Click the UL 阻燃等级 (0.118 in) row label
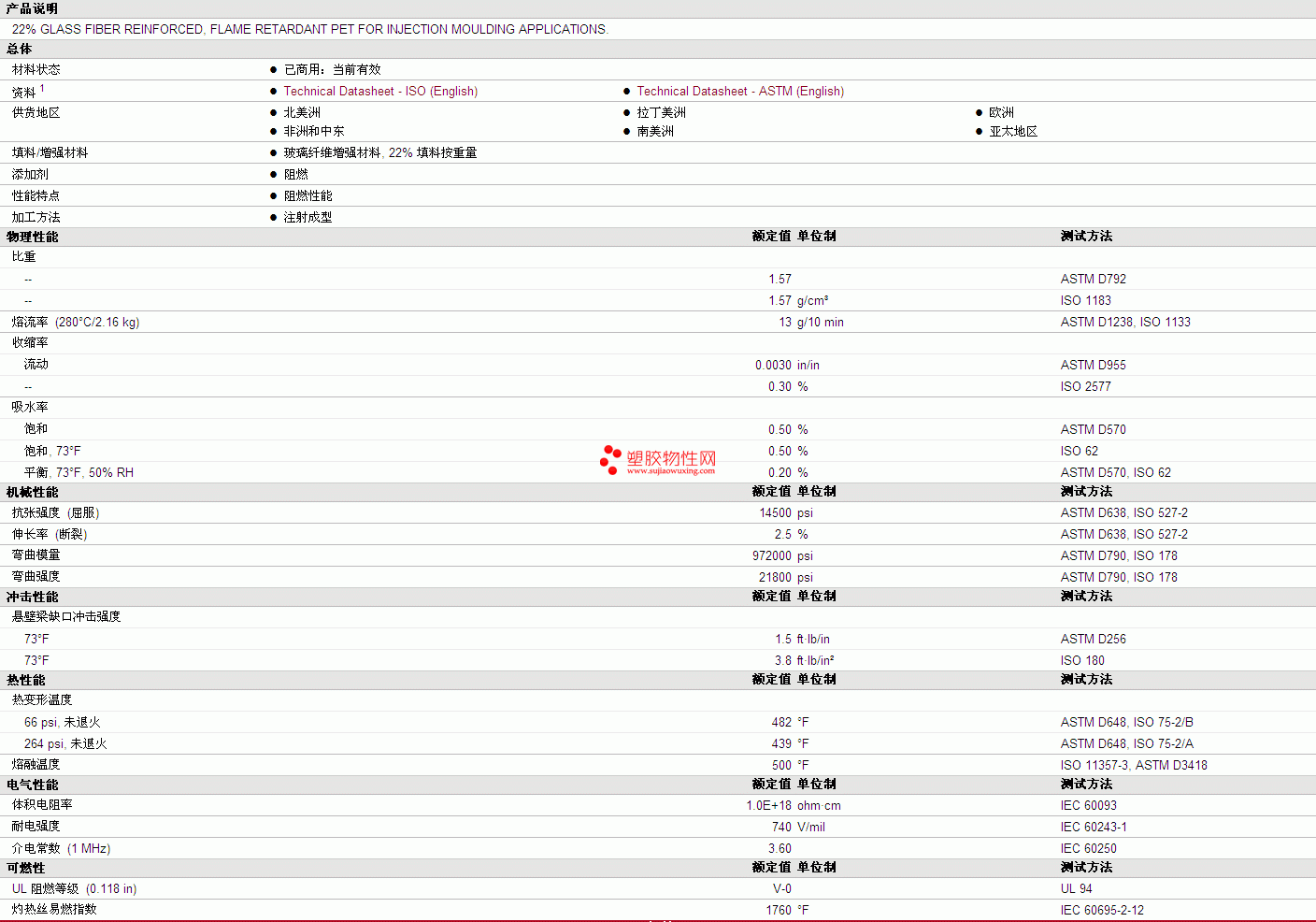 coord(74,888)
